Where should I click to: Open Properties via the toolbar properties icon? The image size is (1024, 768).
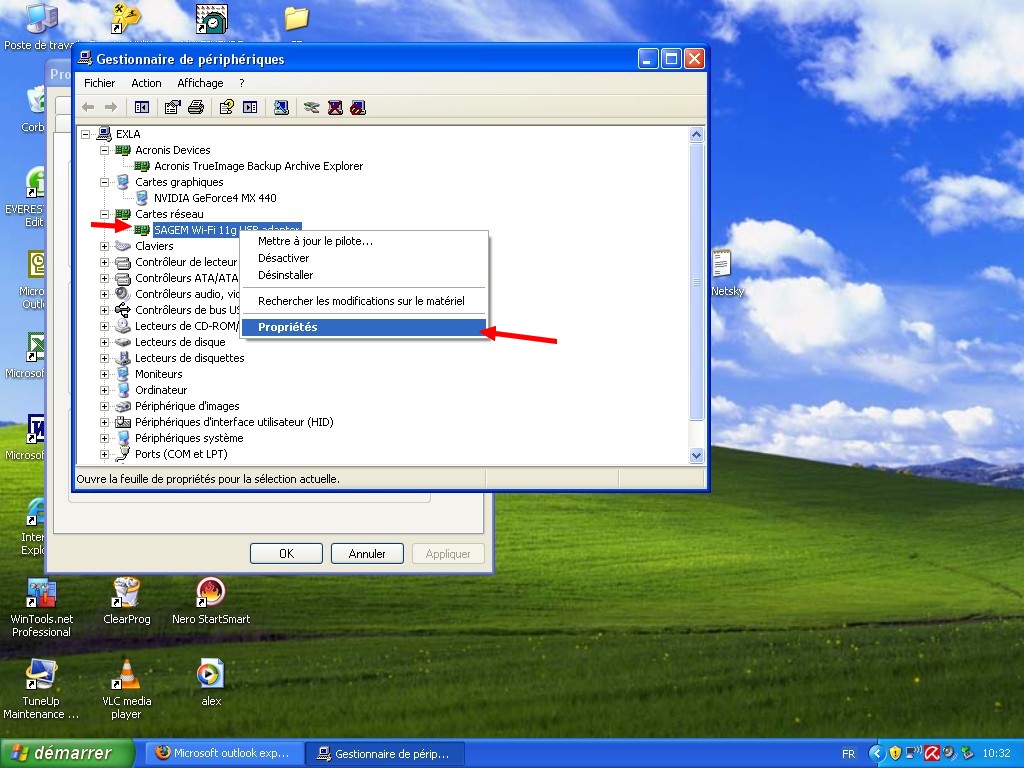172,107
